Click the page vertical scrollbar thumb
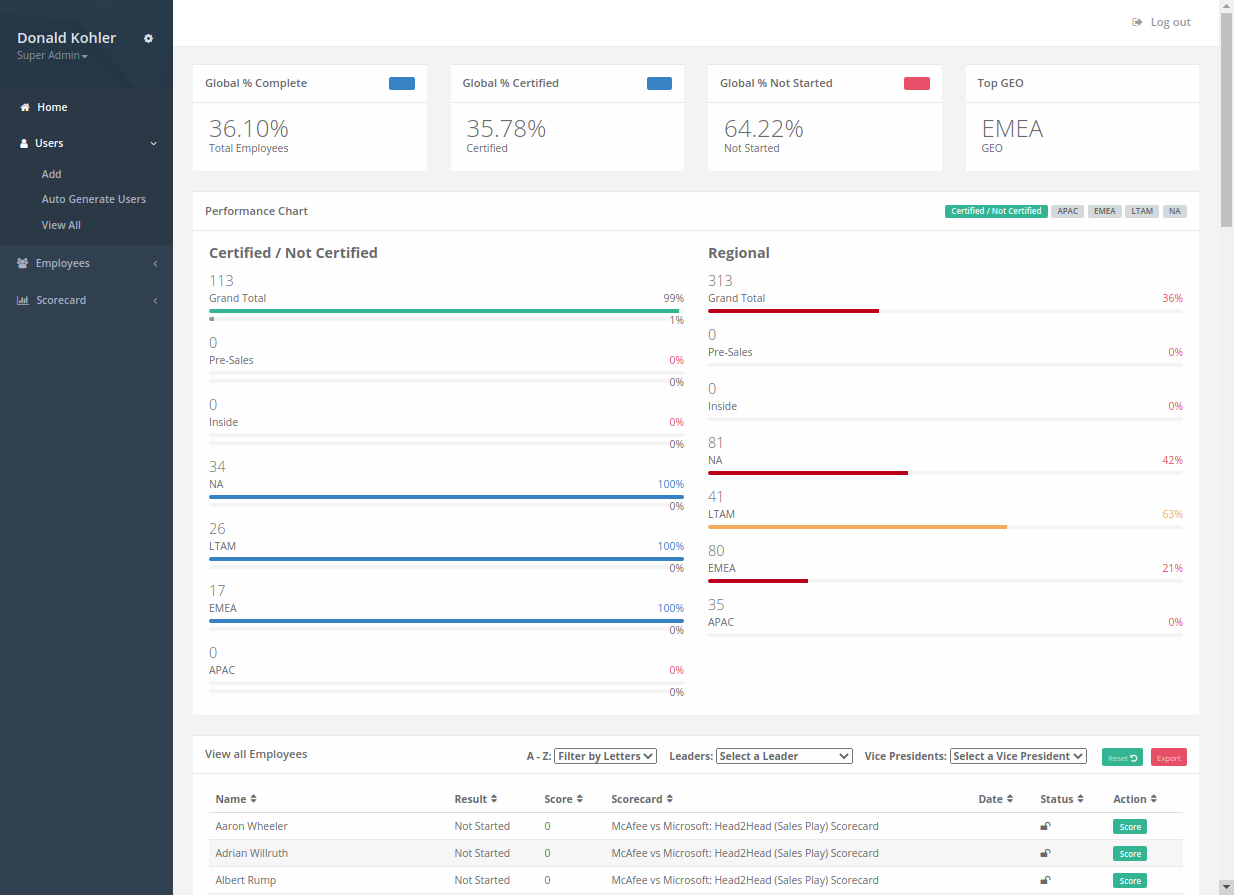This screenshot has width=1234, height=895. tap(1226, 121)
